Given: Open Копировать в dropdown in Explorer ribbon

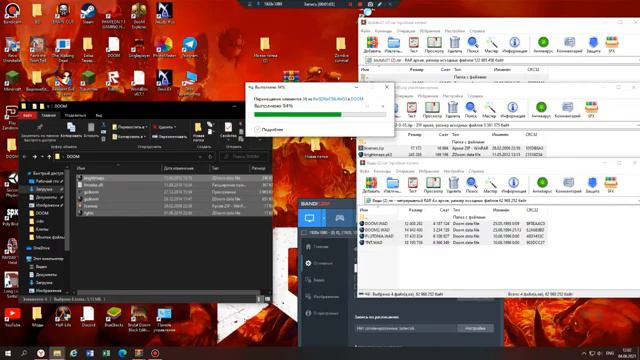Looking at the screenshot, I should tap(128, 136).
